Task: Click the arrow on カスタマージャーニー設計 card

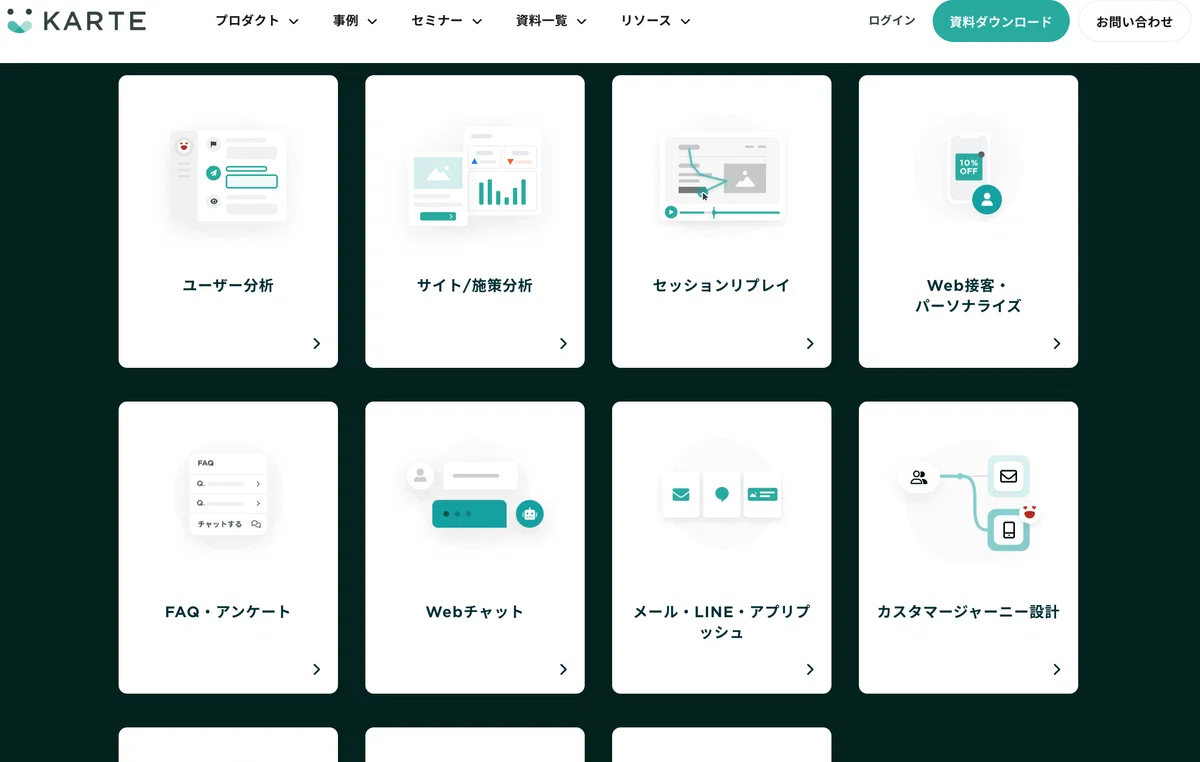Action: (1057, 670)
